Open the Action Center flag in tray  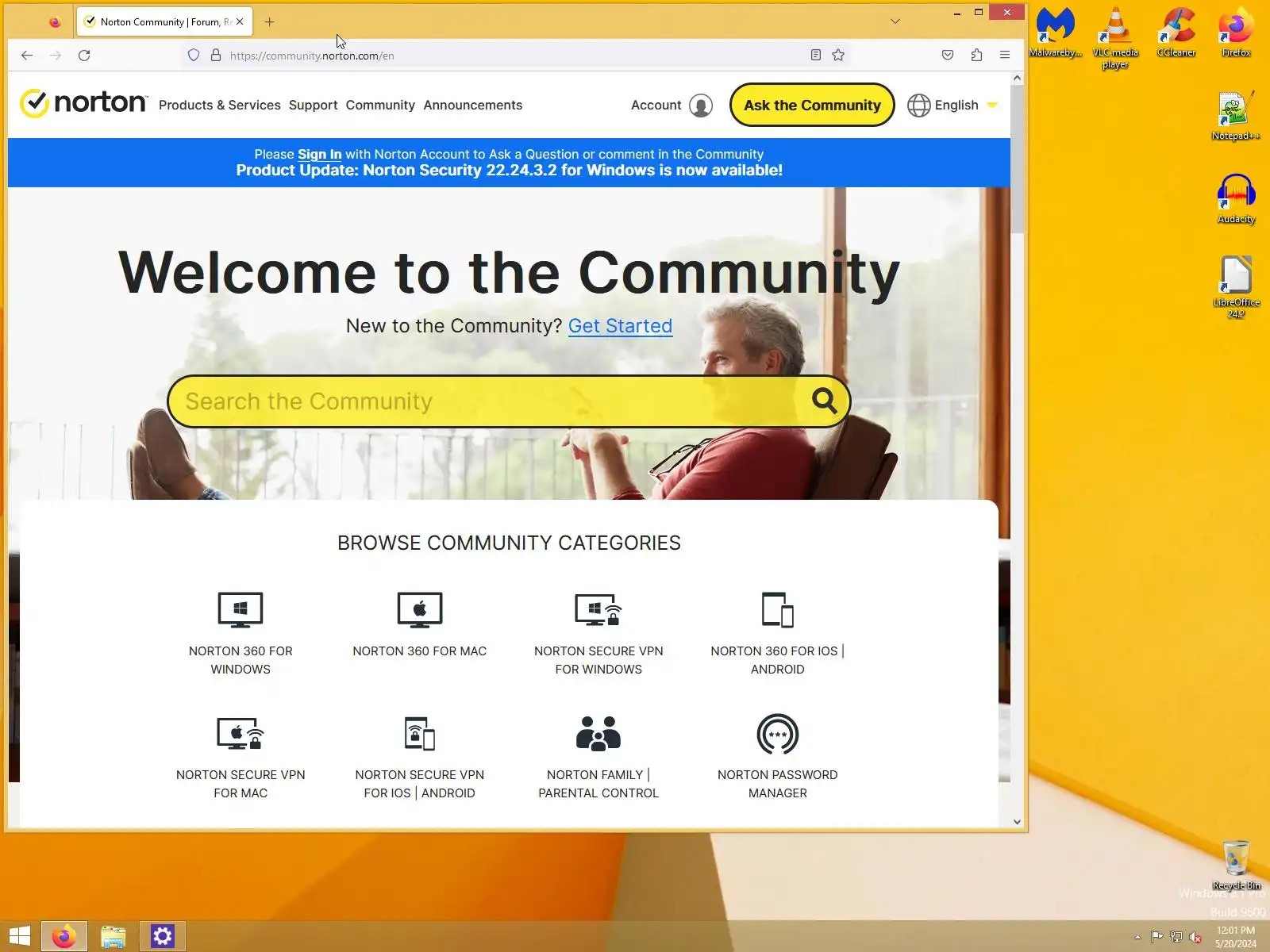(1157, 937)
